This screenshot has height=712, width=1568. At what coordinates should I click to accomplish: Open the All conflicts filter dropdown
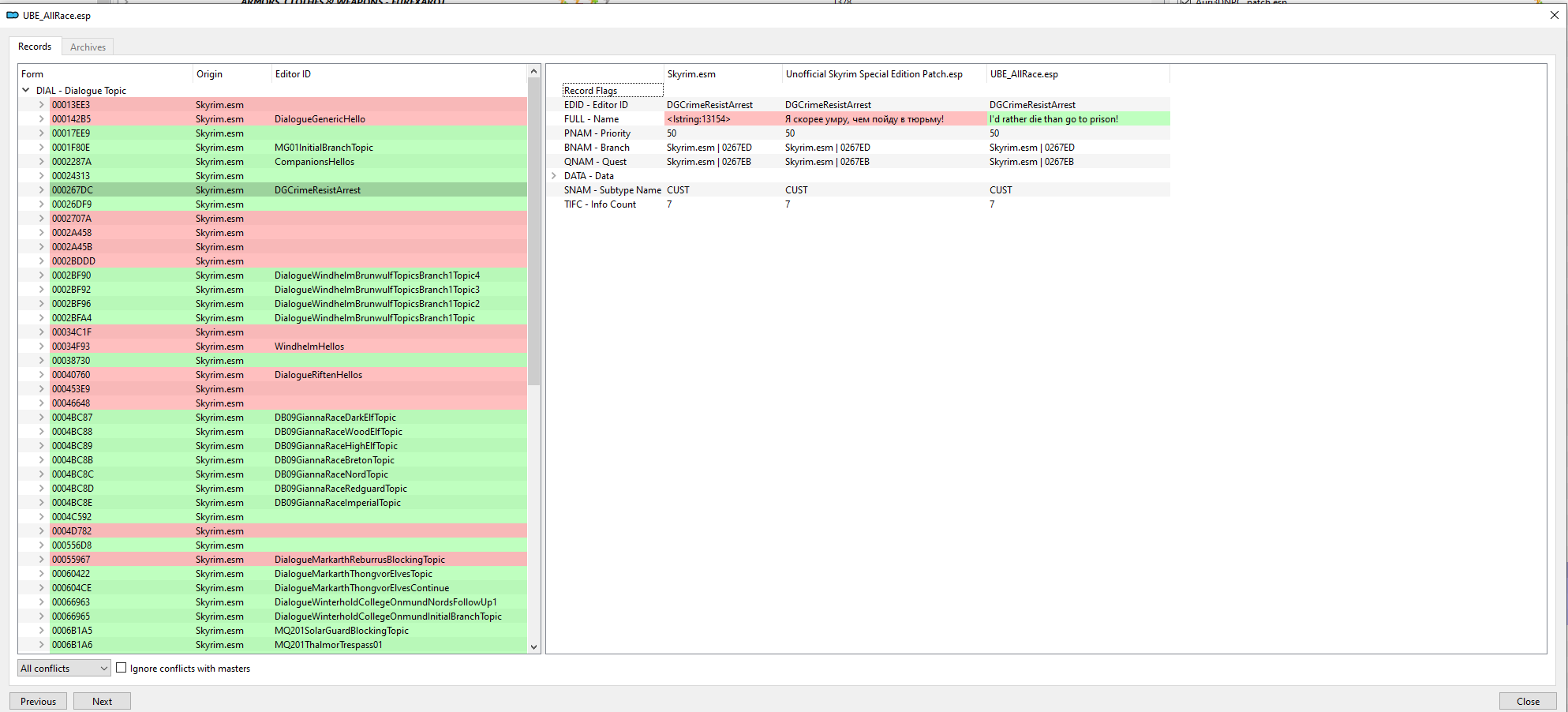64,669
